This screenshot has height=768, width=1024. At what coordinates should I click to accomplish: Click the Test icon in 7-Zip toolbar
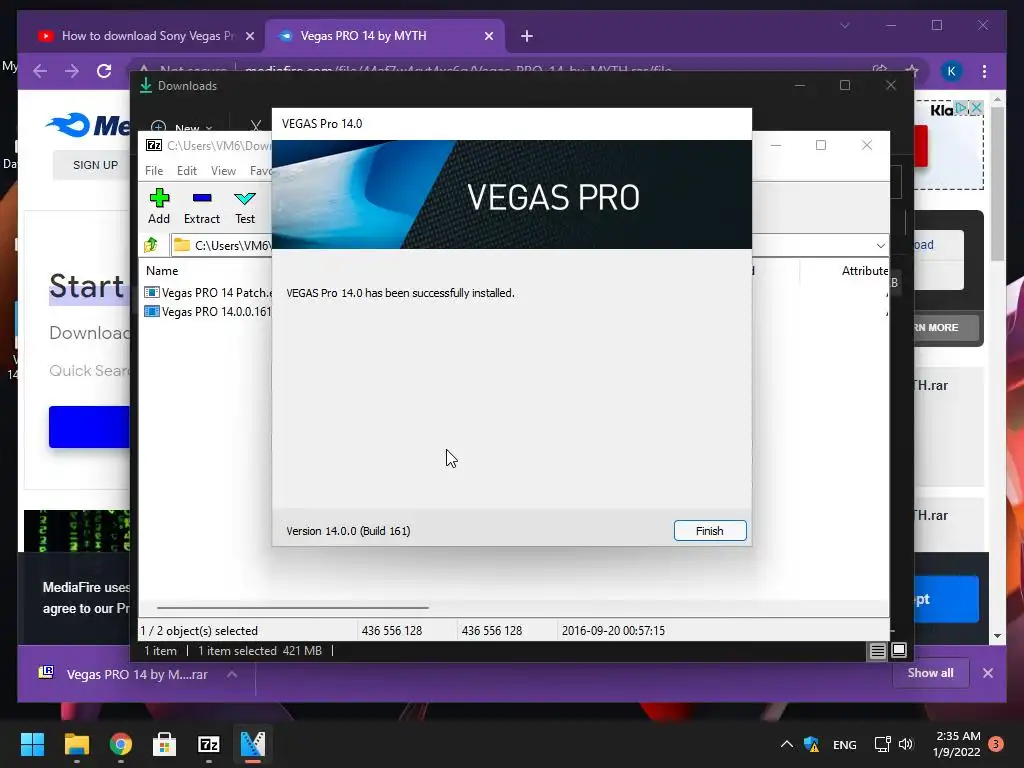tap(245, 206)
